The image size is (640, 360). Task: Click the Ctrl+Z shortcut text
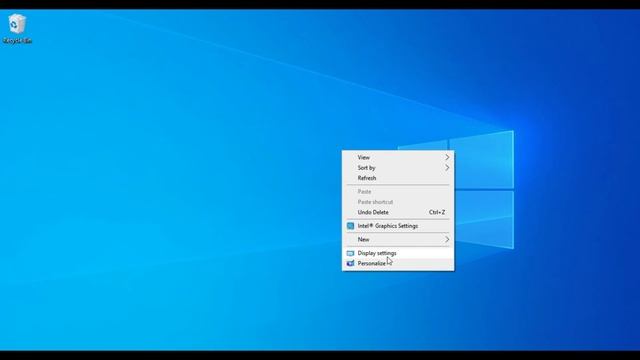click(x=437, y=212)
